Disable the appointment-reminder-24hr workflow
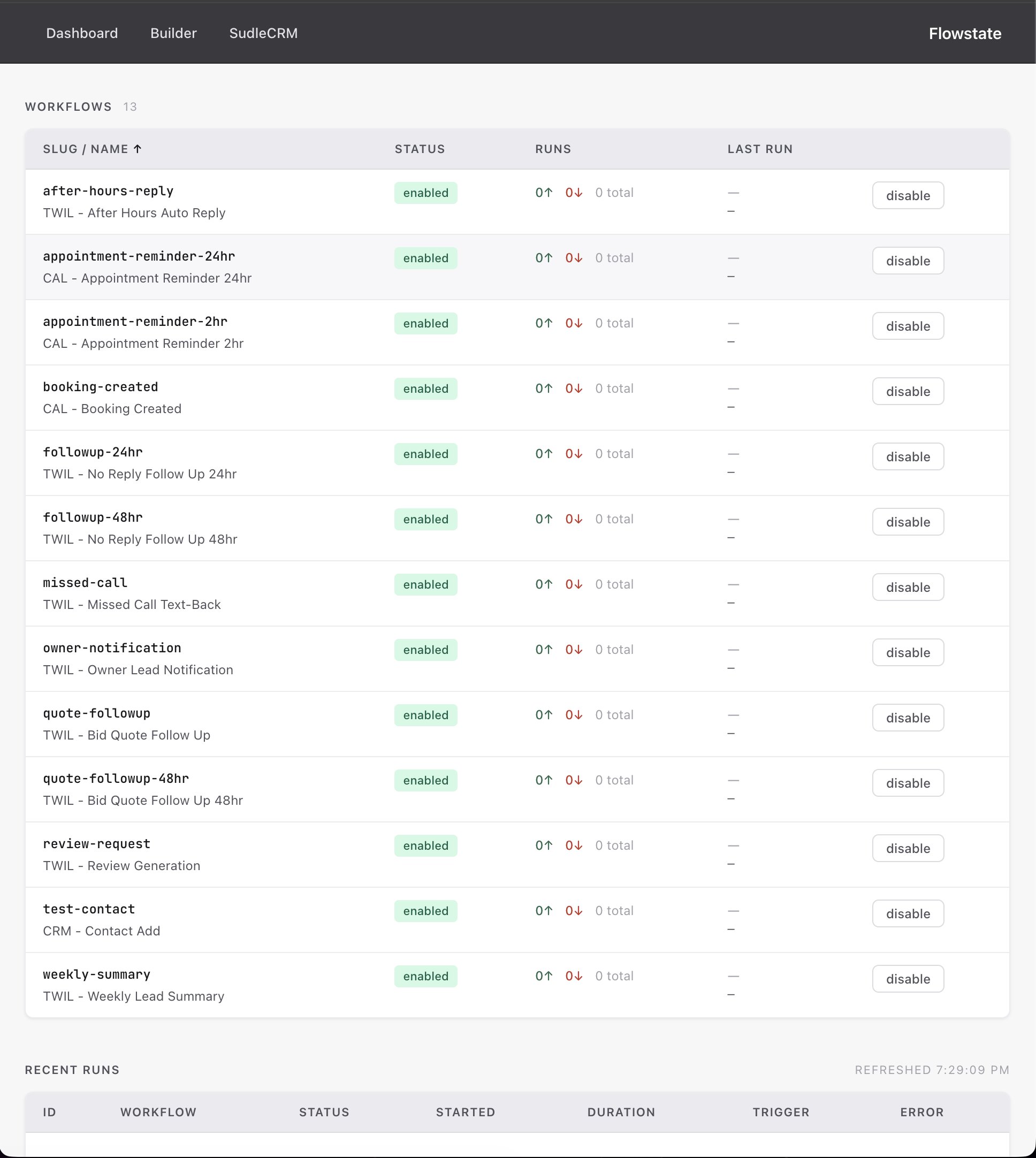The image size is (1036, 1158). pyautogui.click(x=908, y=261)
